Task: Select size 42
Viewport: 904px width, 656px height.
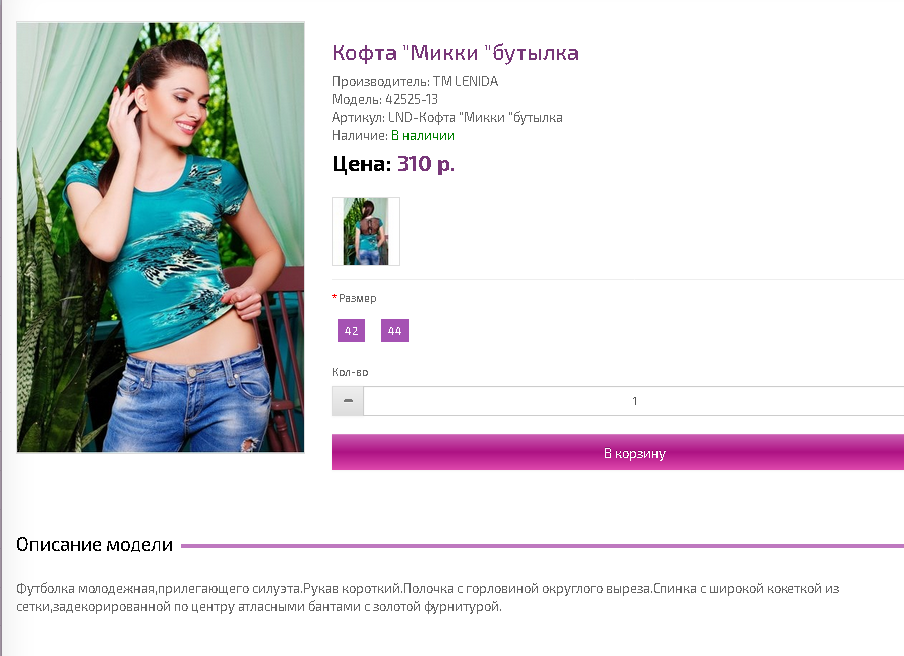Action: coord(351,331)
